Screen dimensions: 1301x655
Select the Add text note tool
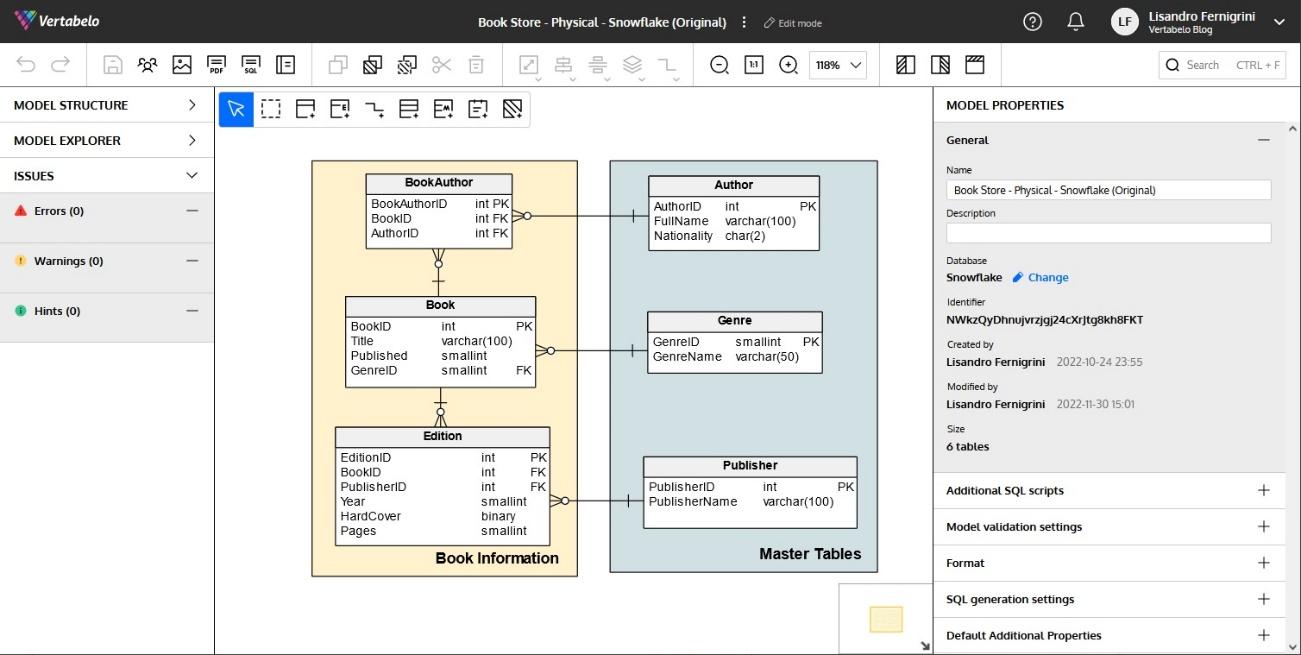point(478,109)
